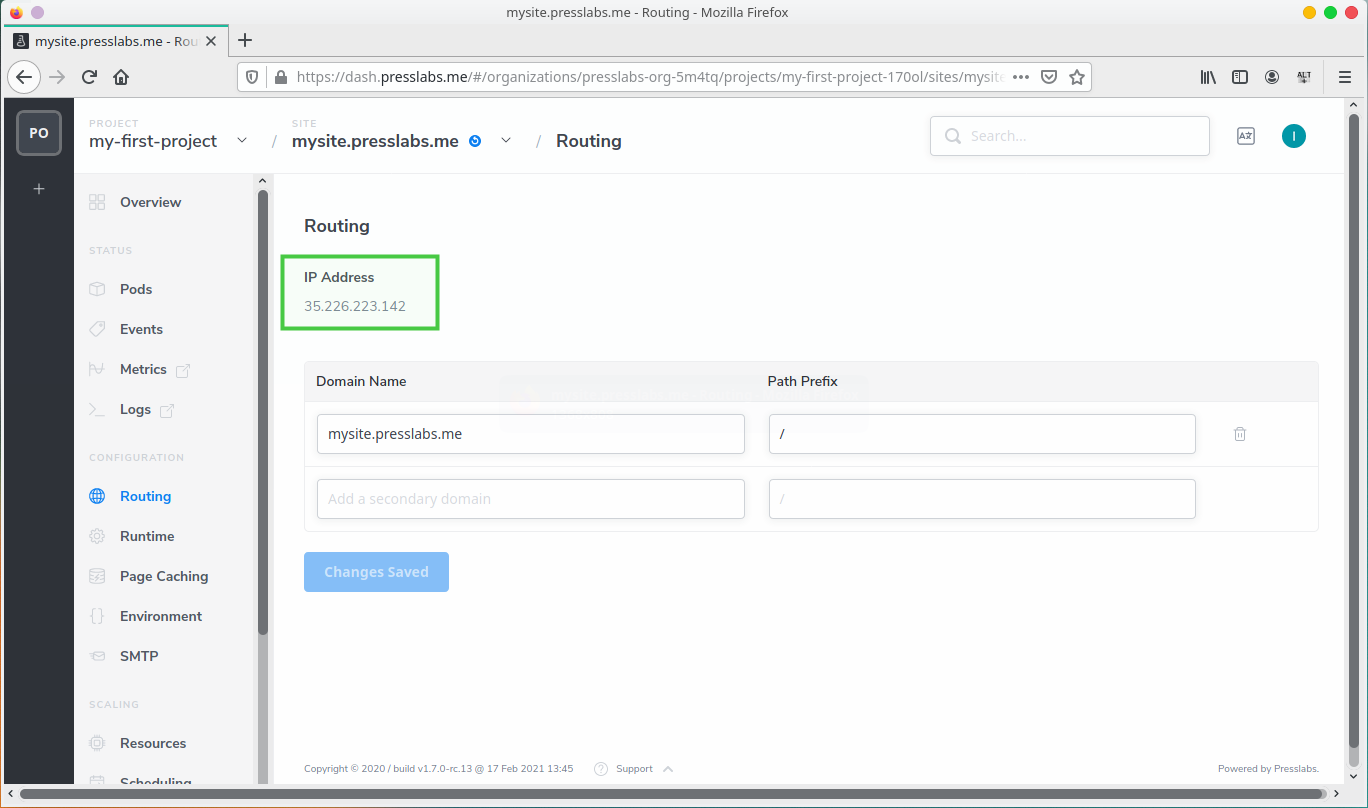This screenshot has height=808, width=1368.
Task: View site security via the padlock icon
Action: [x=279, y=77]
